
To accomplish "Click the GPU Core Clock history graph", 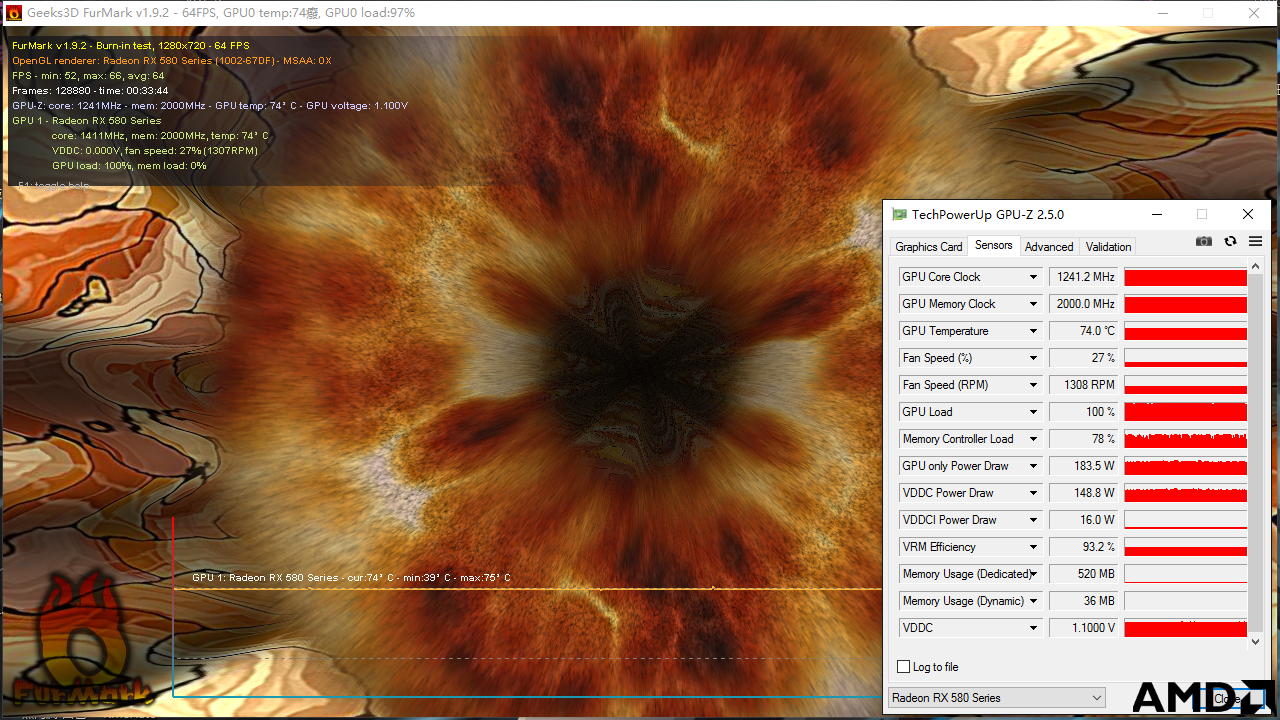I will click(1185, 277).
